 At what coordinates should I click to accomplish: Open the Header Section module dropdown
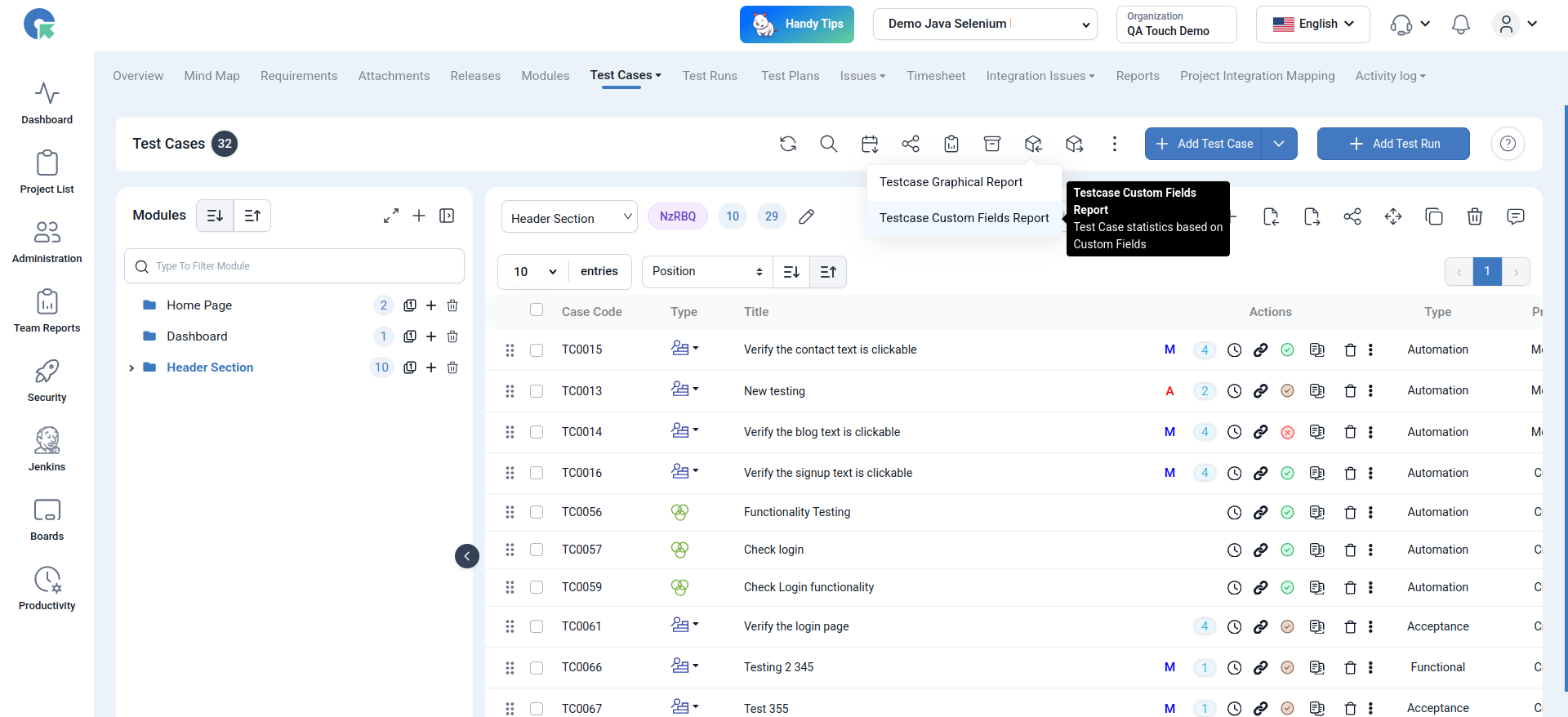569,217
